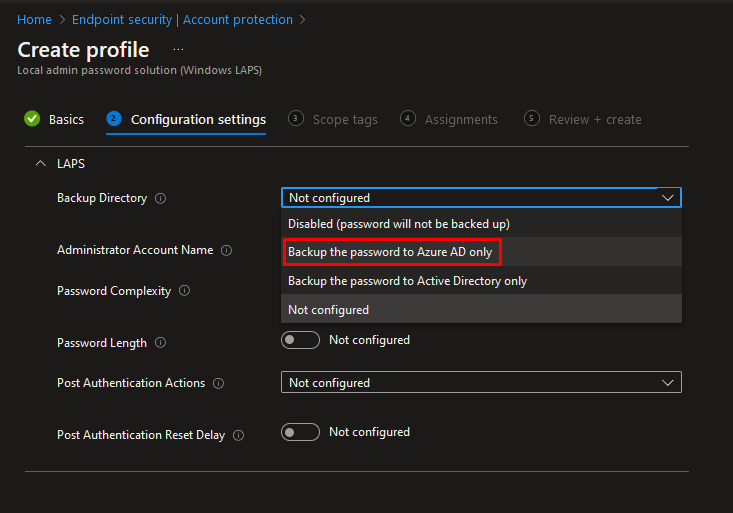Image resolution: width=733 pixels, height=513 pixels.
Task: Choose Disabled (password will not be backed up)
Action: point(481,224)
